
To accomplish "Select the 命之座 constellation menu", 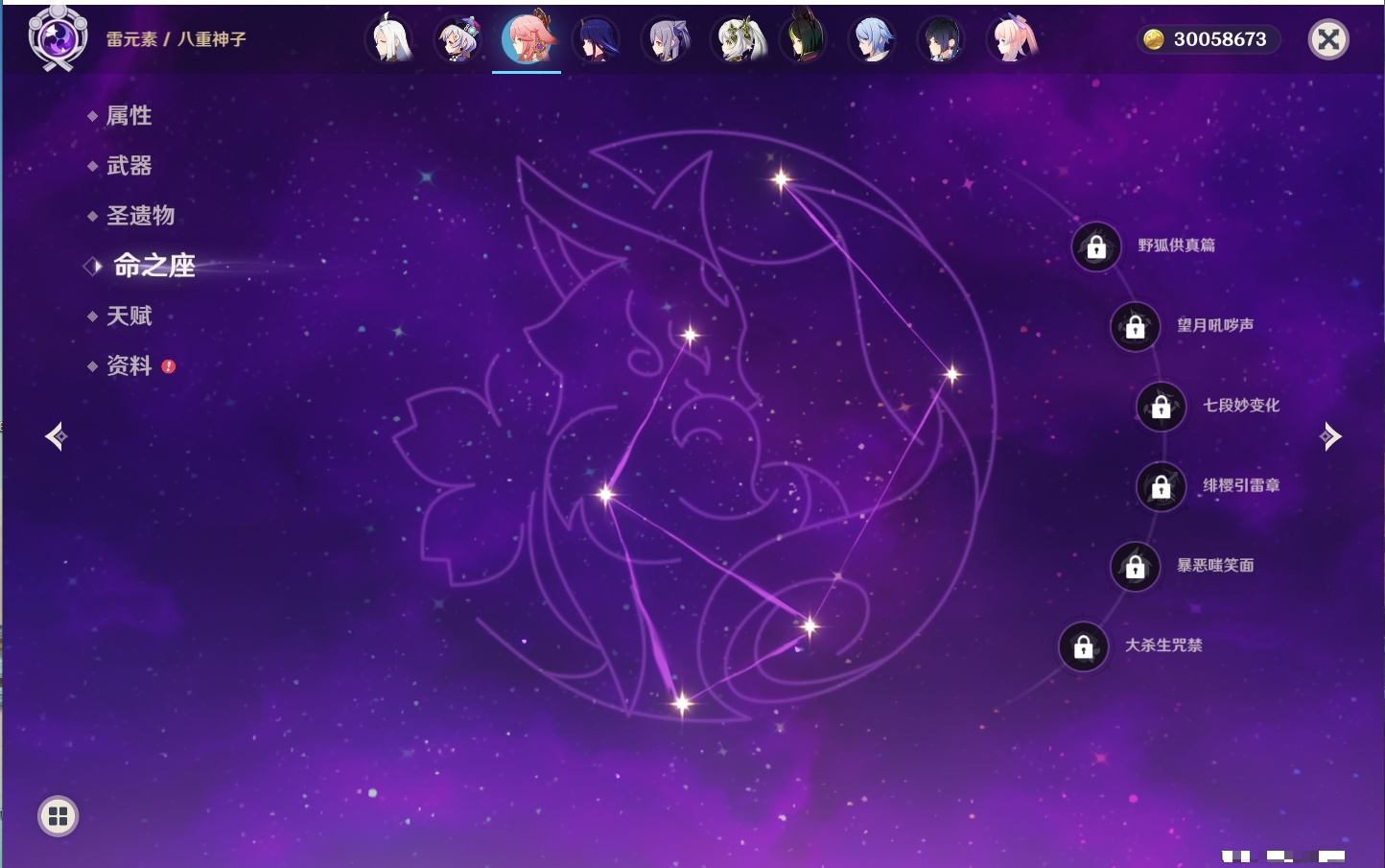I will [153, 266].
